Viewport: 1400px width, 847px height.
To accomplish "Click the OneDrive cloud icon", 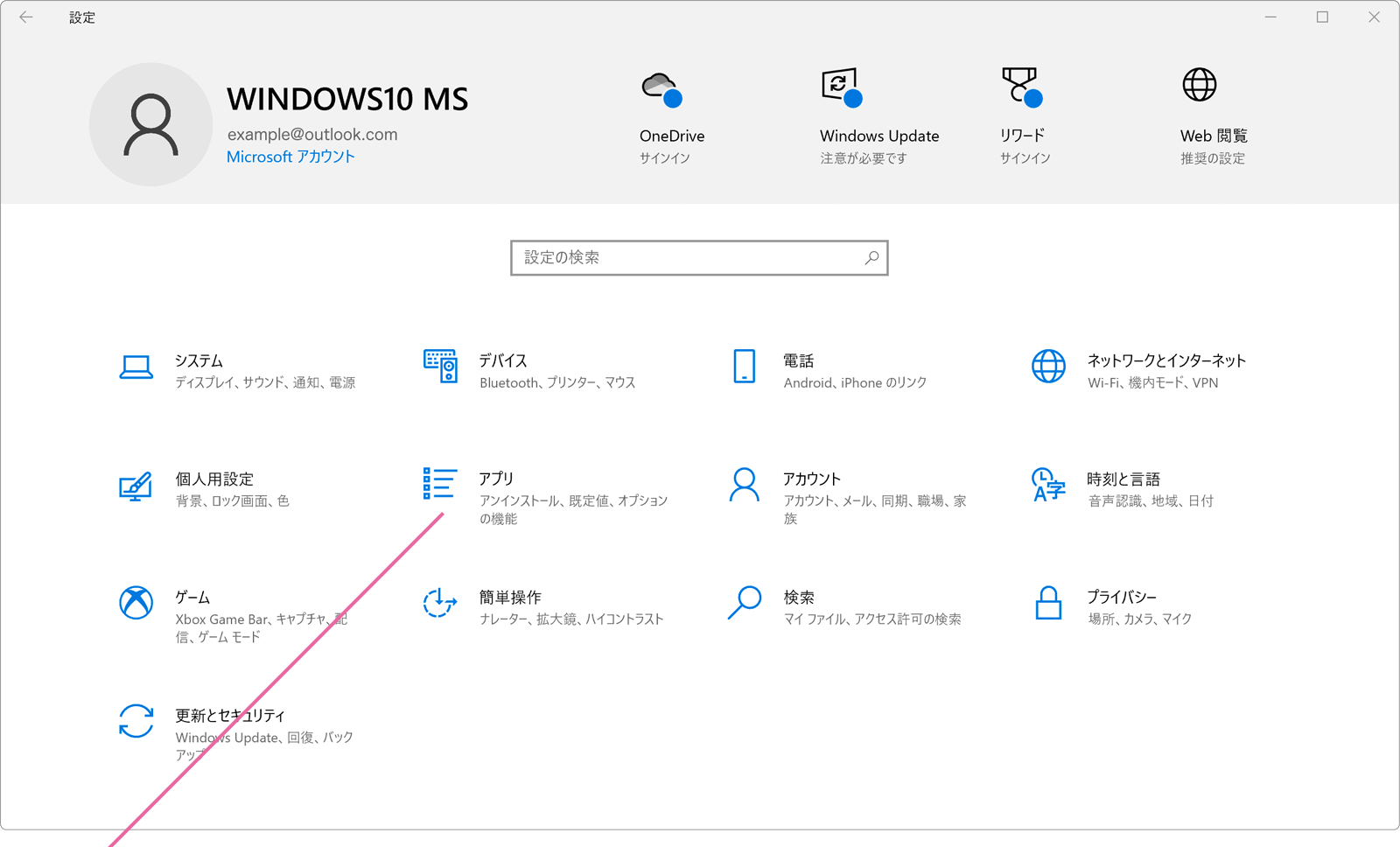I will 661,89.
